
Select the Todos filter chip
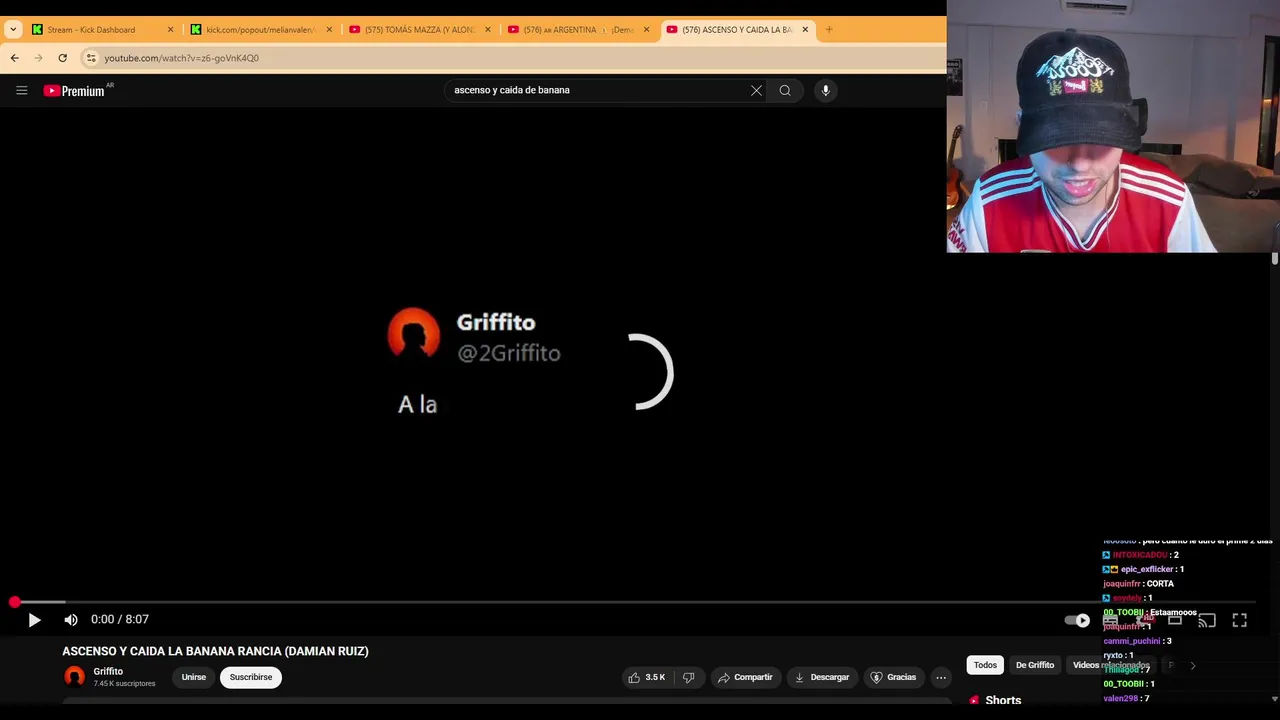coord(986,665)
